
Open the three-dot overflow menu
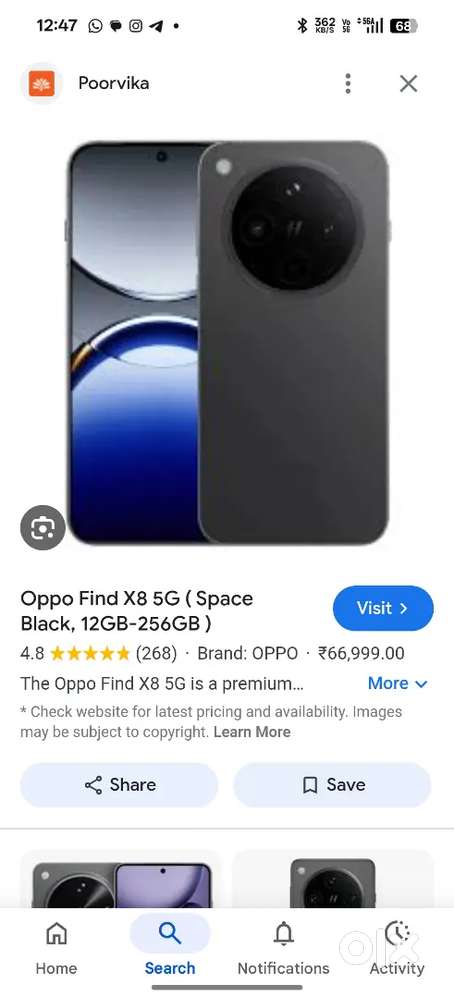click(348, 83)
